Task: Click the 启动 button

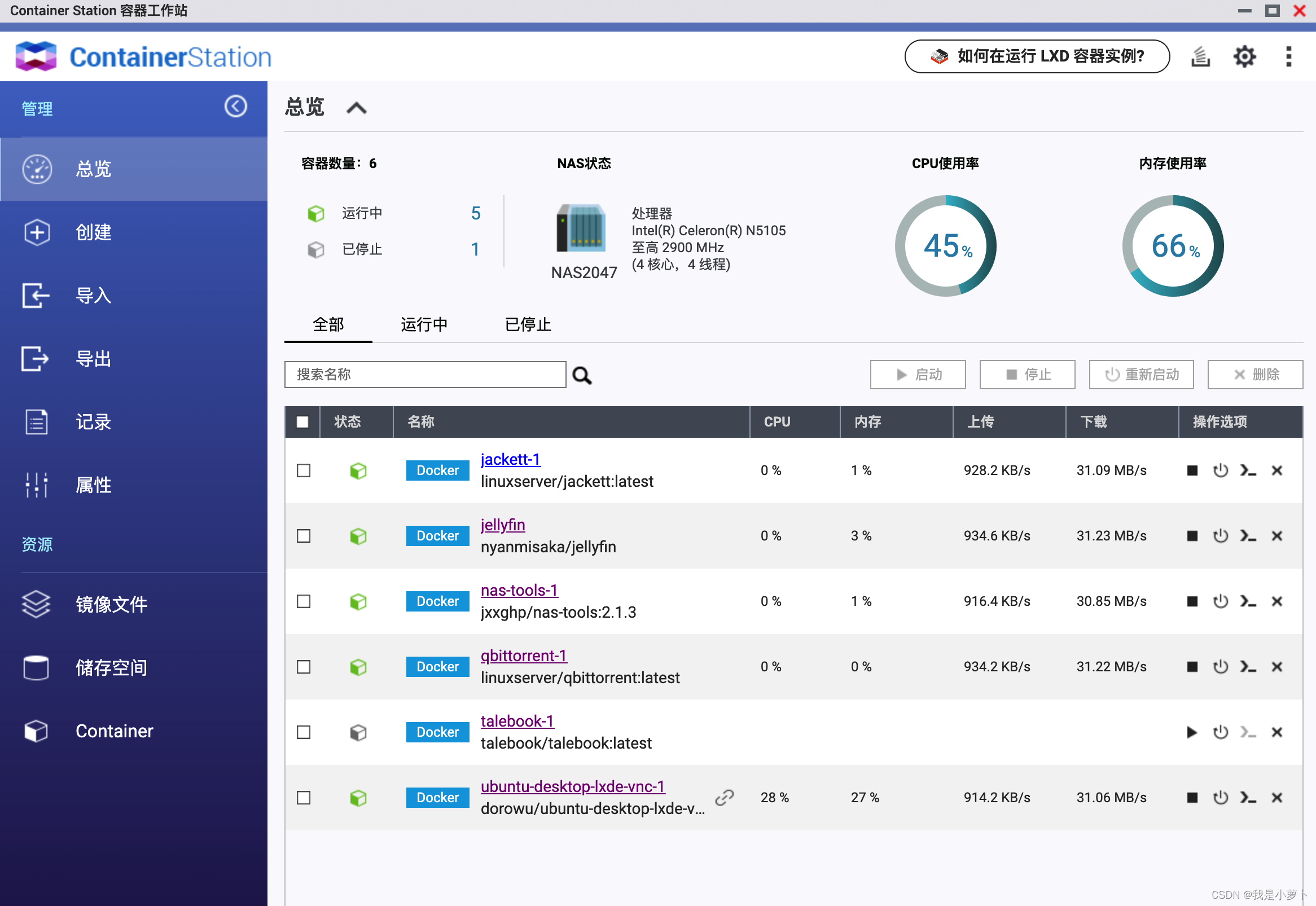Action: tap(918, 375)
